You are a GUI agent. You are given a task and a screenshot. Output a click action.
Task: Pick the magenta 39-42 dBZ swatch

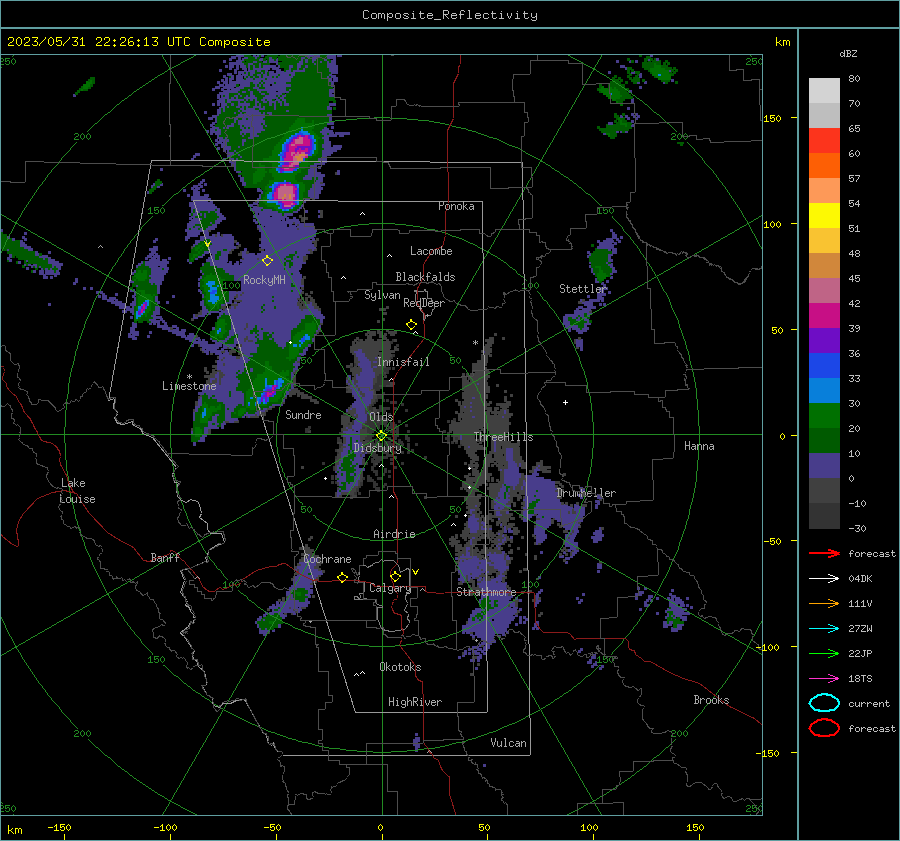824,316
